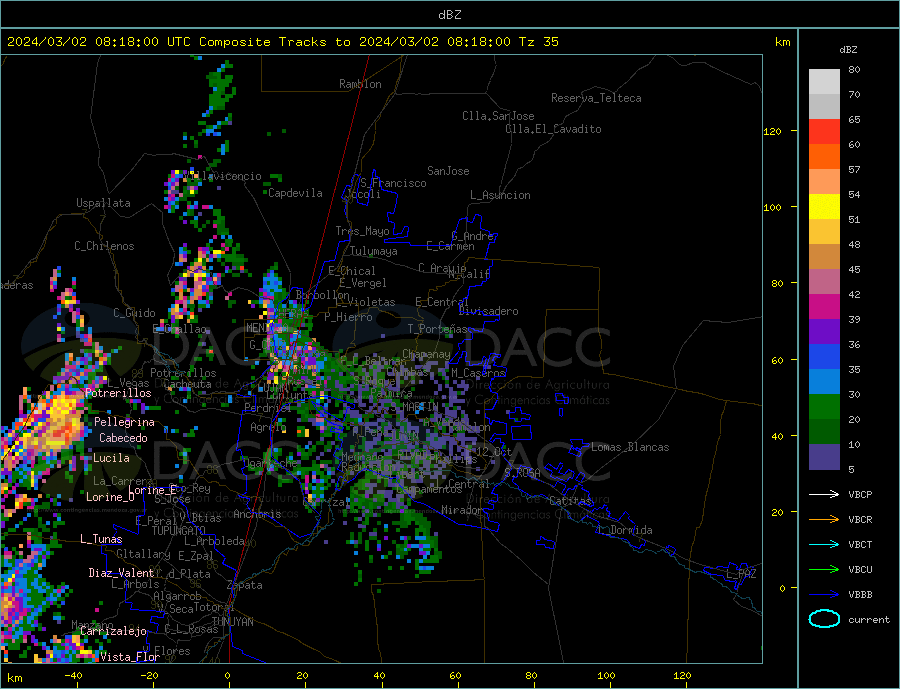The height and width of the screenshot is (689, 900).
Task: Pick the magenta swatch in the dBZ scale
Action: 824,307
